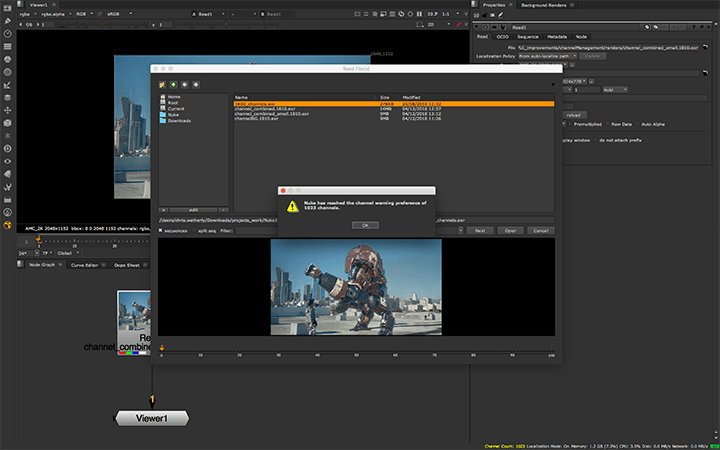
Task: Enable the Auto Alpha checkbox
Action: tap(637, 124)
